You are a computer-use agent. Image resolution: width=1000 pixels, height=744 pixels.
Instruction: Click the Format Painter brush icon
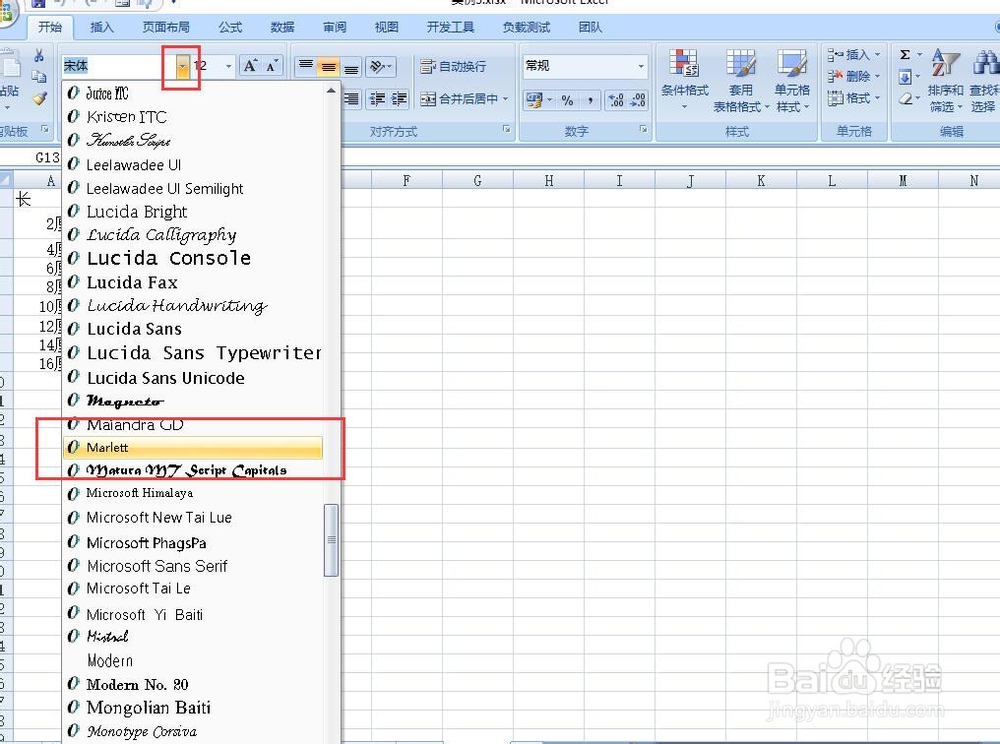click(x=39, y=98)
